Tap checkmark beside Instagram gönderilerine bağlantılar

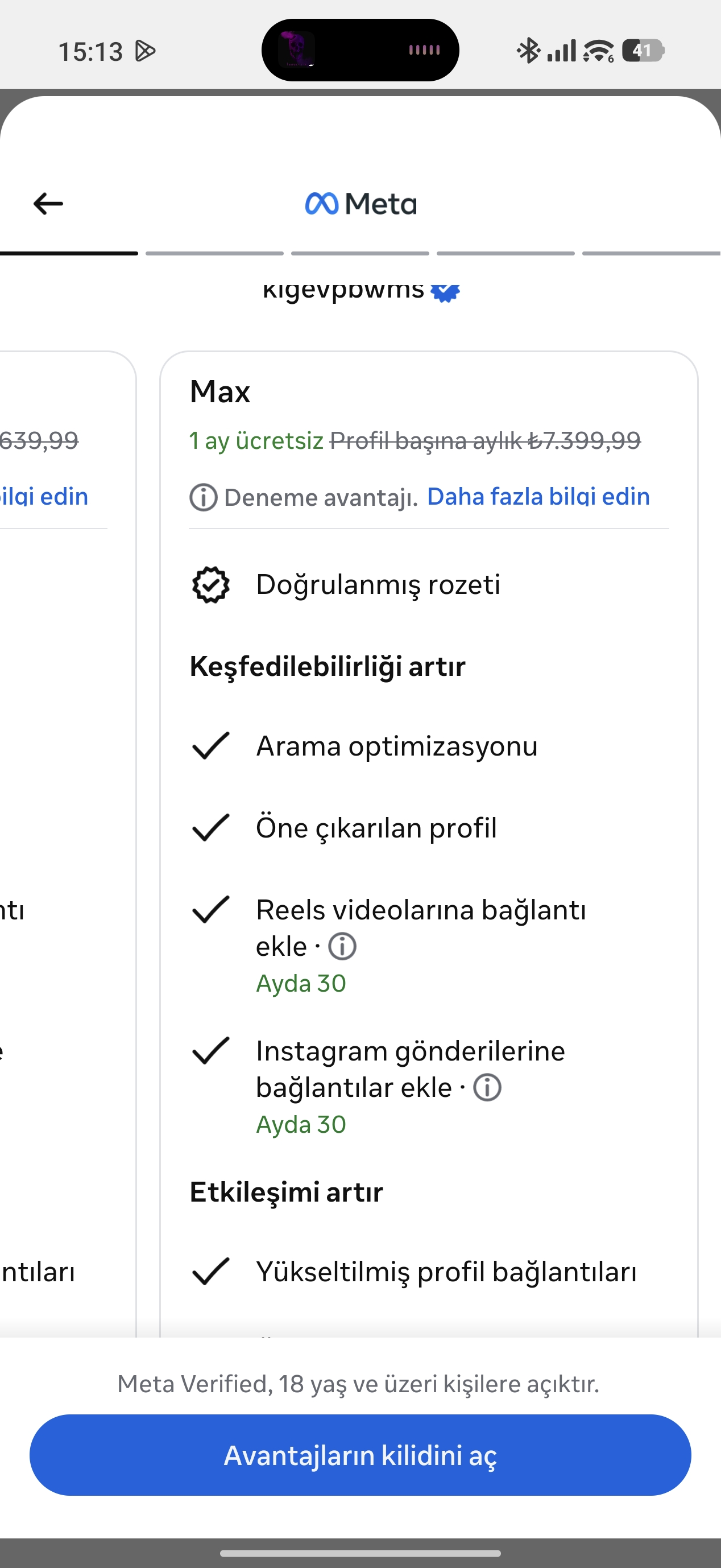coord(210,1051)
